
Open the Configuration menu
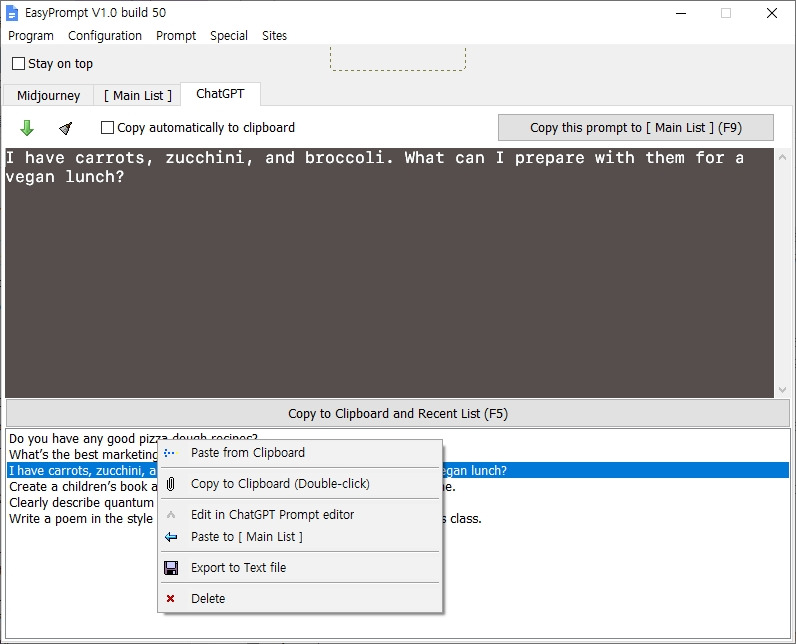pos(105,36)
